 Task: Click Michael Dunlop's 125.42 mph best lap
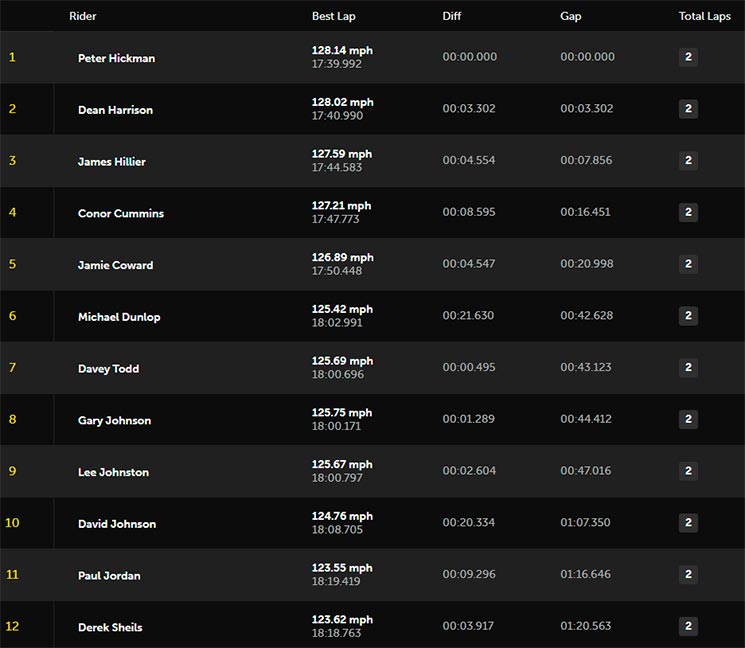(342, 309)
